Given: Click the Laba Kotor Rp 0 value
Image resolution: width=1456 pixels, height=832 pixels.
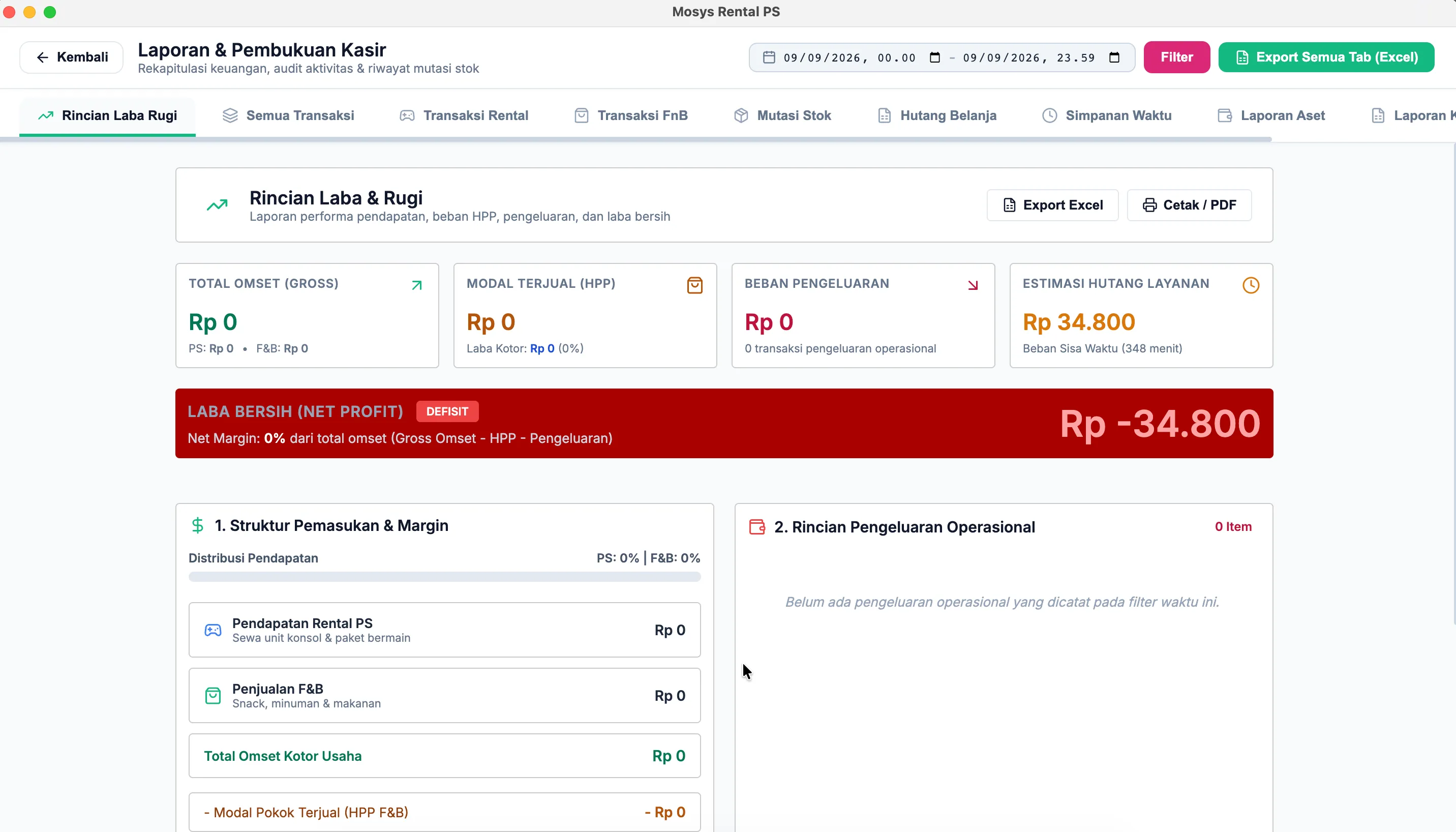Looking at the screenshot, I should (x=542, y=348).
